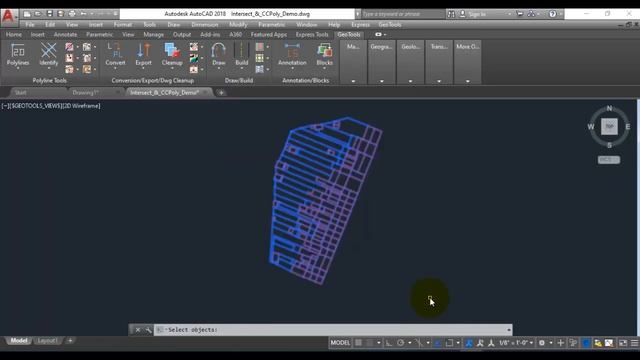Viewport: 640px width, 360px height.
Task: Toggle hardware acceleration blue circle icon
Action: tap(586, 343)
